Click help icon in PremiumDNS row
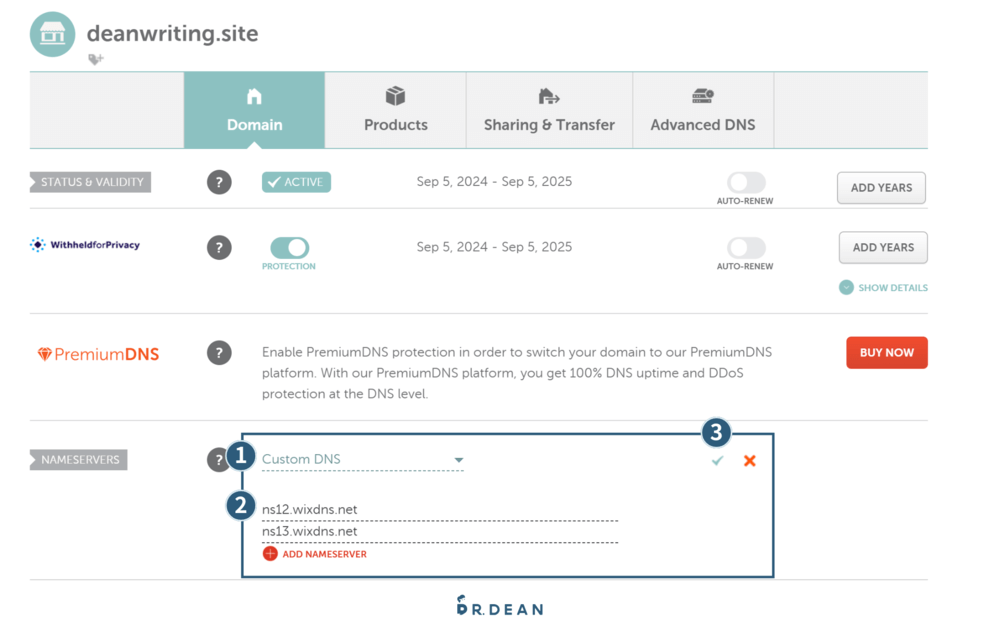The width and height of the screenshot is (1000, 625). 219,353
